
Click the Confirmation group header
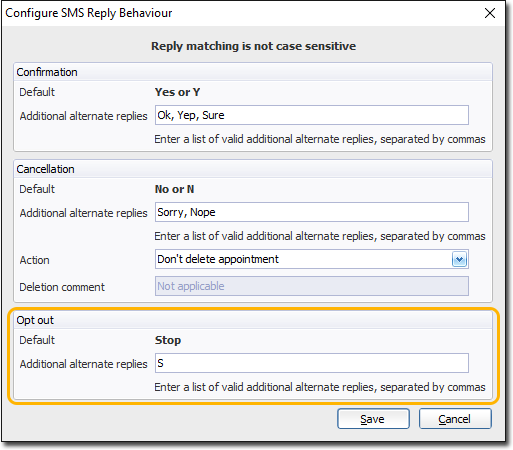(47, 72)
